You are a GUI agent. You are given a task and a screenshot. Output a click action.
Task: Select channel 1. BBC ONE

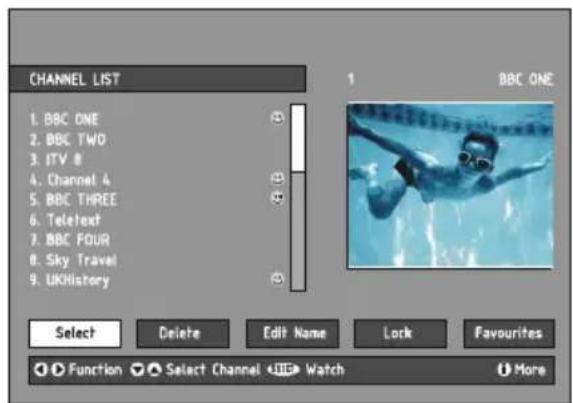point(64,119)
